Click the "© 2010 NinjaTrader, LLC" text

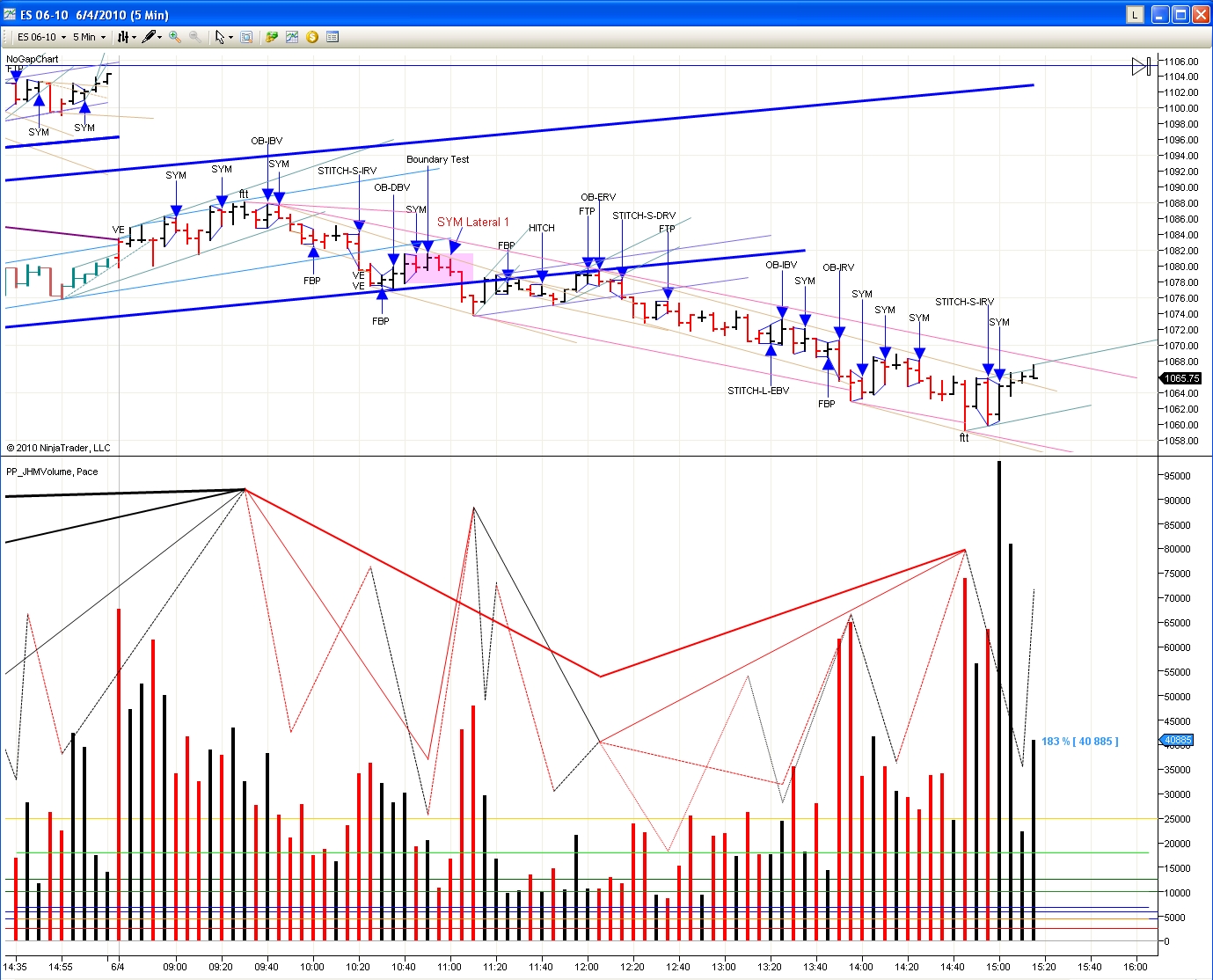pos(58,448)
